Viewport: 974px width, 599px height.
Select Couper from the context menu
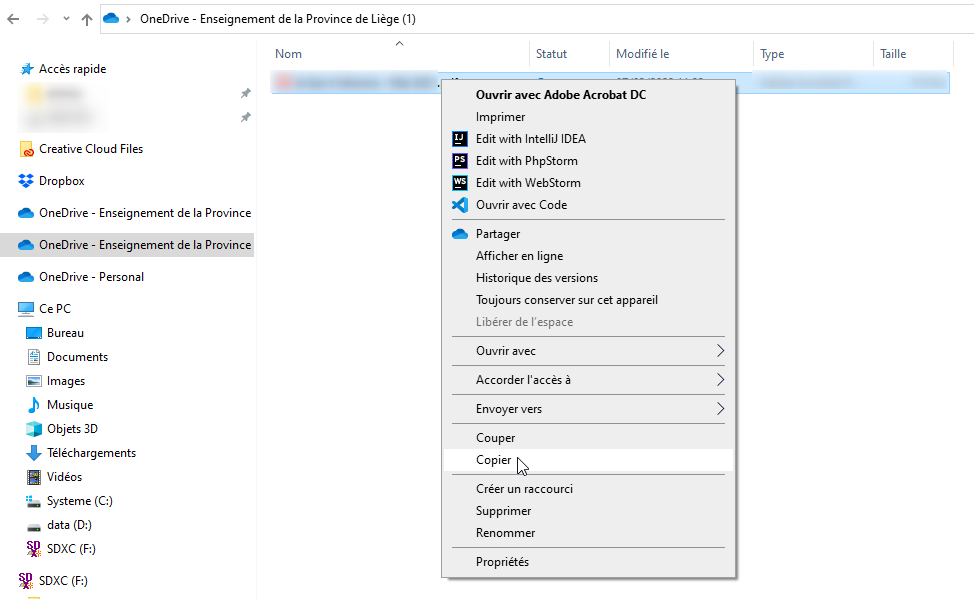click(495, 438)
